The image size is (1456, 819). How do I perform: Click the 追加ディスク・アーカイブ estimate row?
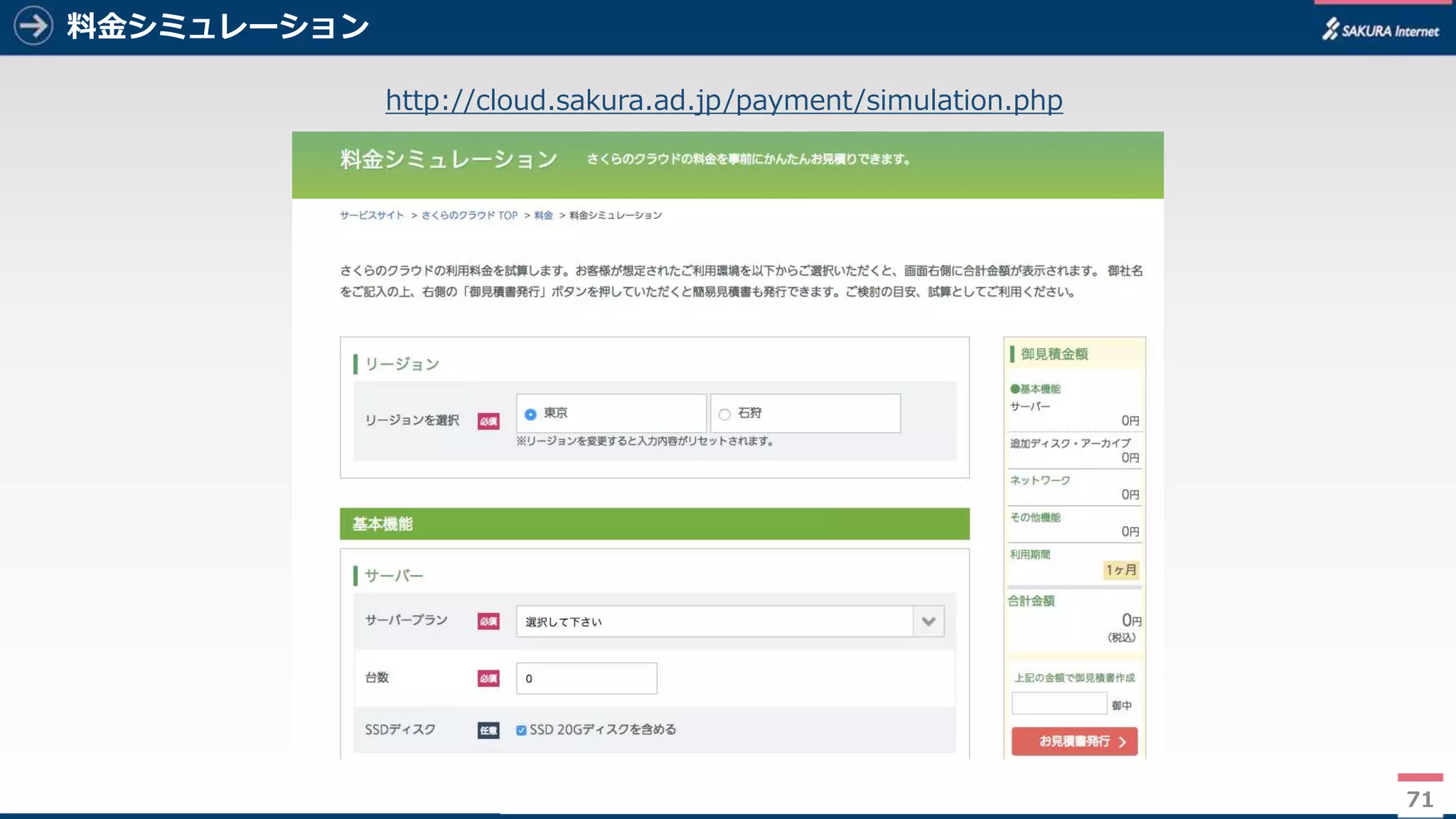click(1074, 450)
